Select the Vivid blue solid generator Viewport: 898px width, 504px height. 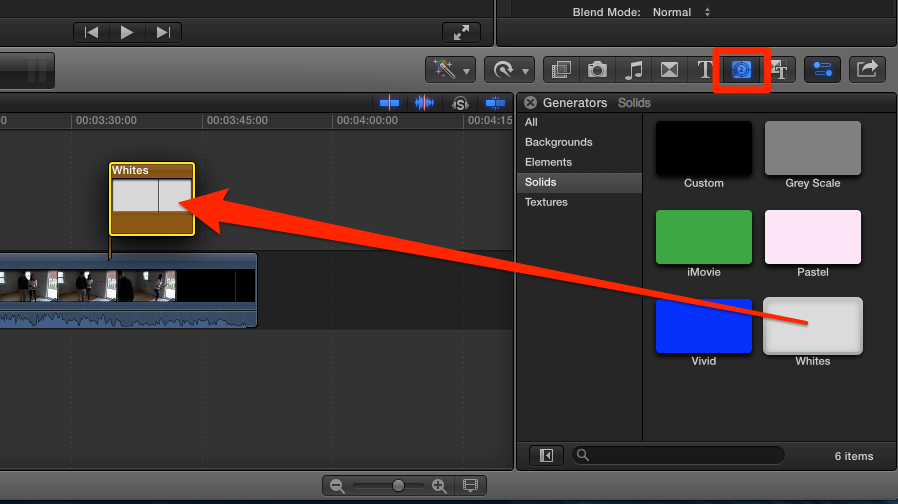703,326
